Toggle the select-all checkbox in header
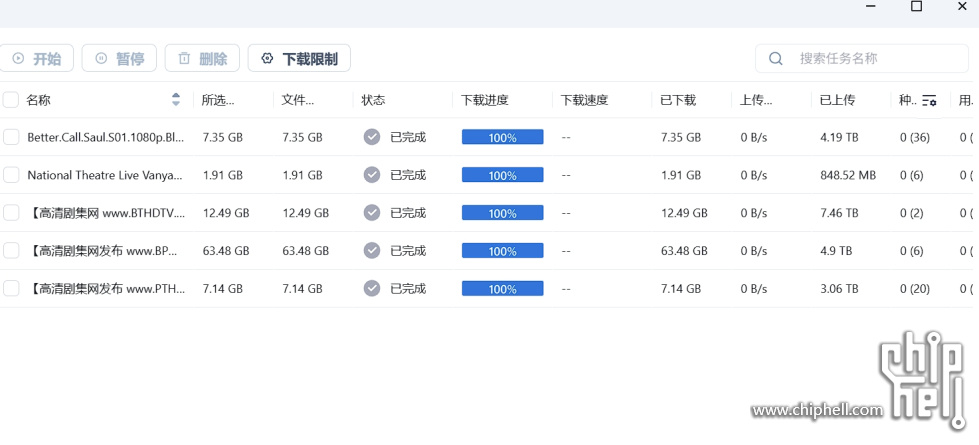Image resolution: width=979 pixels, height=445 pixels. [x=11, y=100]
